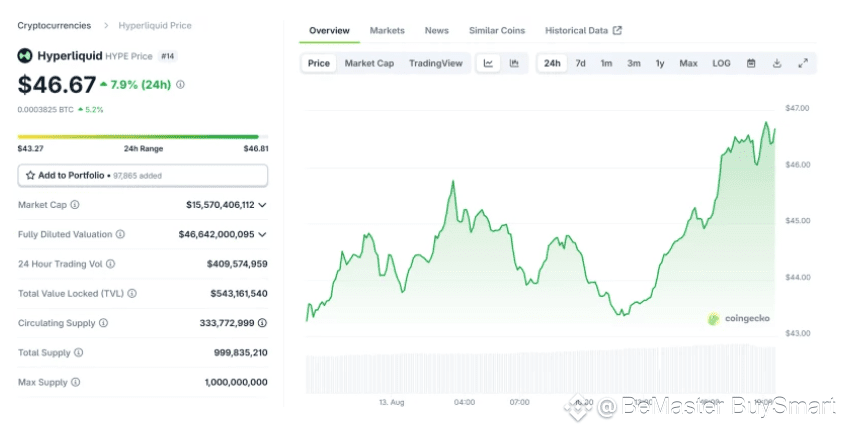This screenshot has height=433, width=843.
Task: Open Similar Coins tab
Action: [497, 31]
